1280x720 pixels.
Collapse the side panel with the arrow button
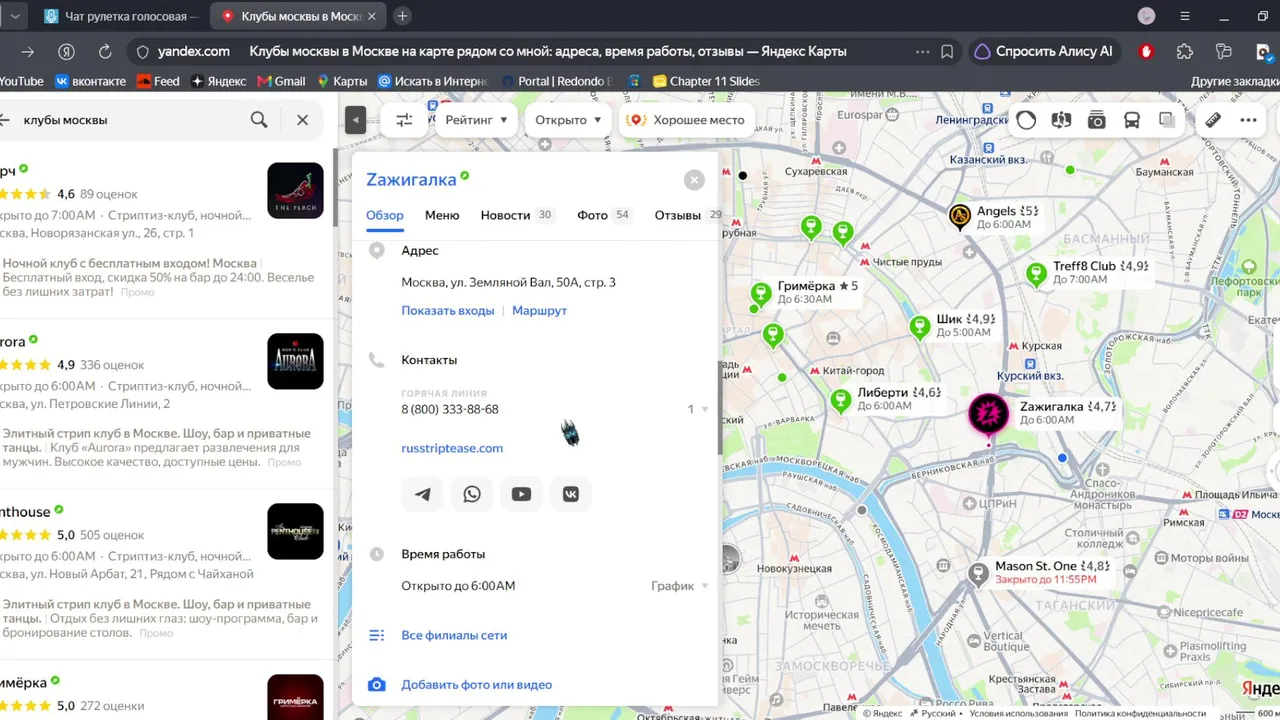click(355, 120)
